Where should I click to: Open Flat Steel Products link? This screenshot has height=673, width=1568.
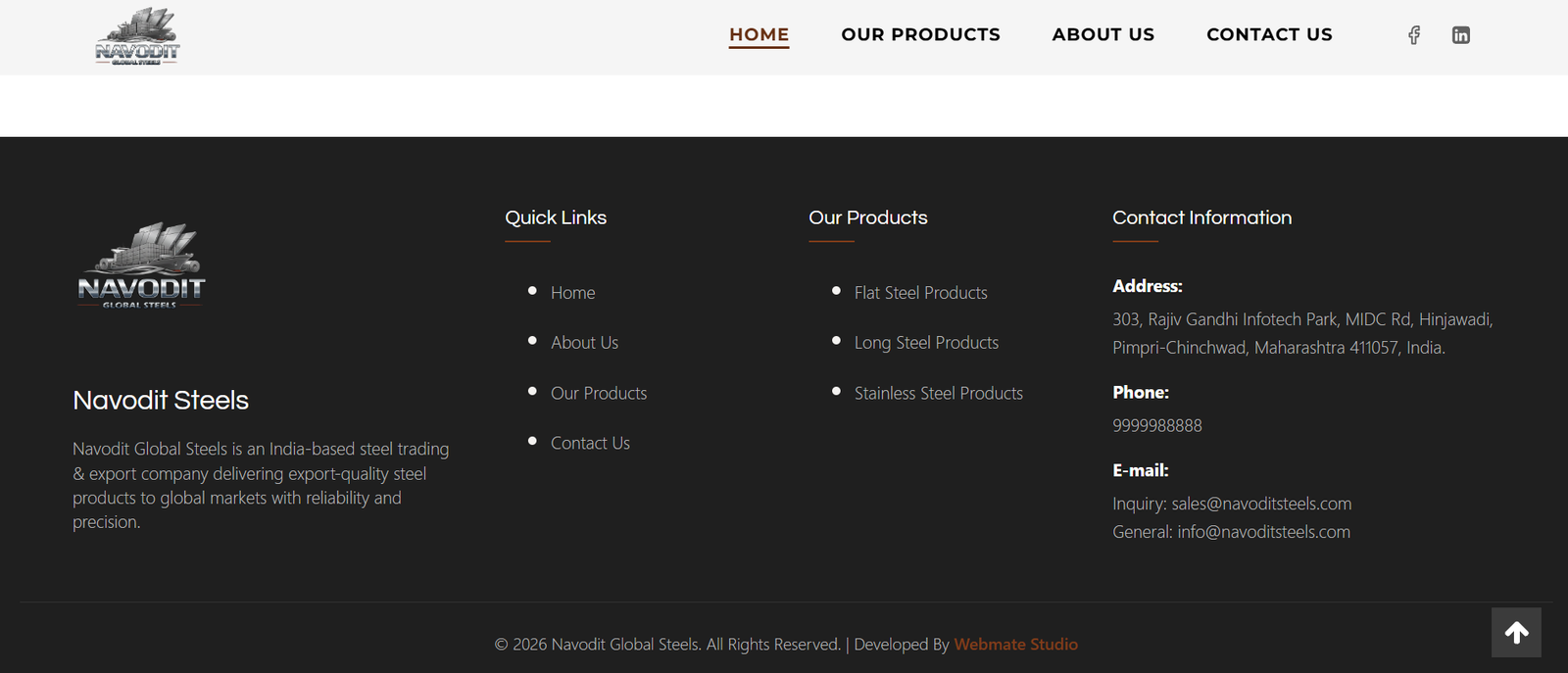pos(920,293)
